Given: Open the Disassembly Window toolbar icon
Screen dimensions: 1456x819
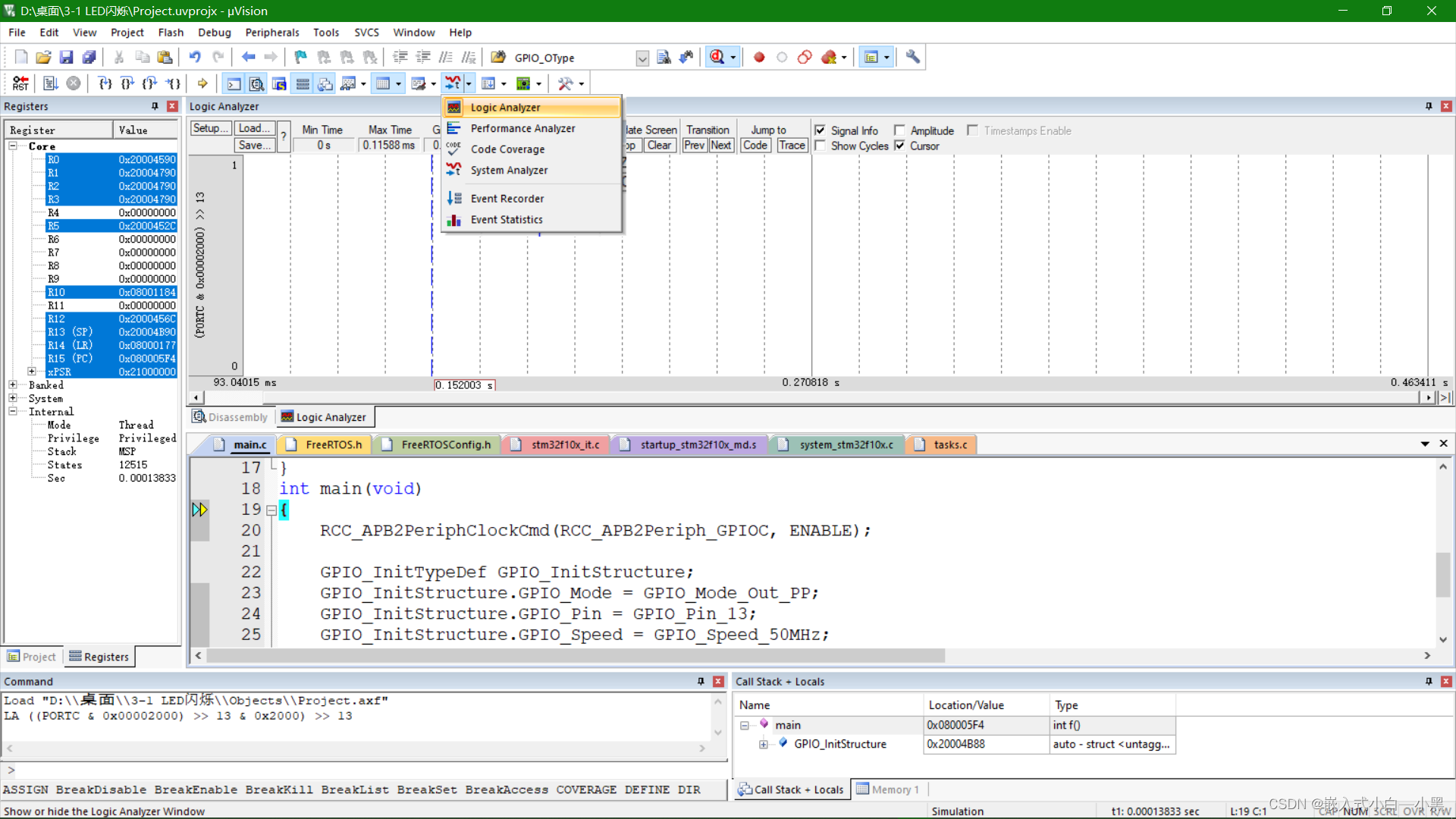Looking at the screenshot, I should point(256,83).
